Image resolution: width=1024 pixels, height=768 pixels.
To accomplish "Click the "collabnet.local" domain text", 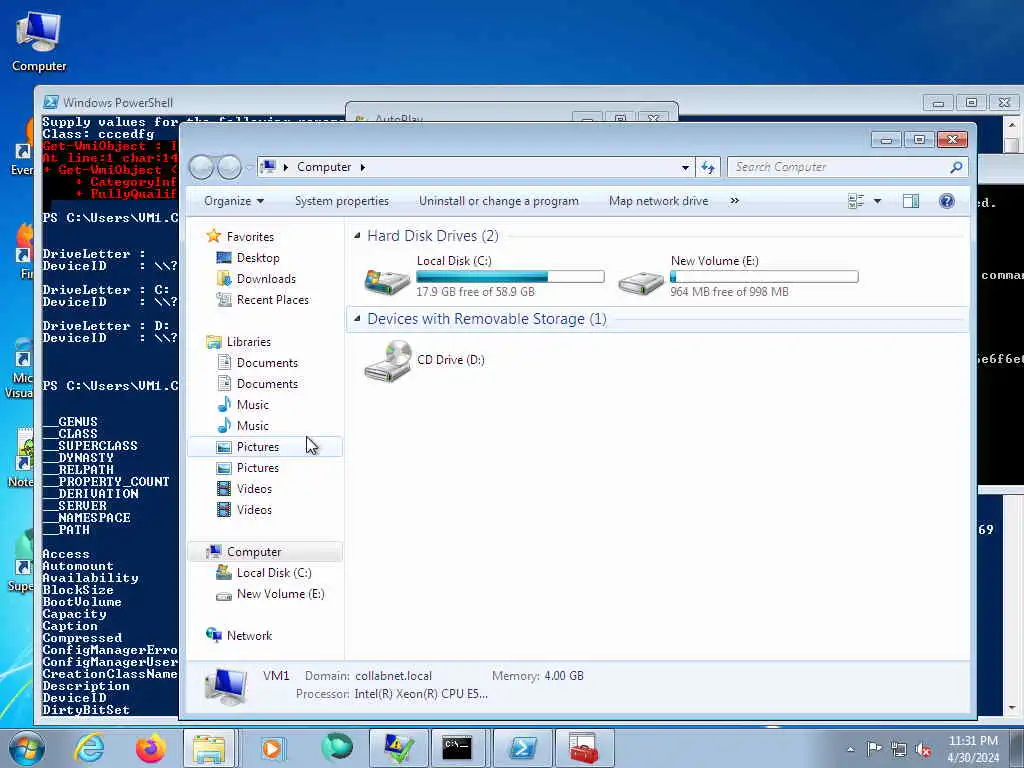I will click(x=393, y=676).
